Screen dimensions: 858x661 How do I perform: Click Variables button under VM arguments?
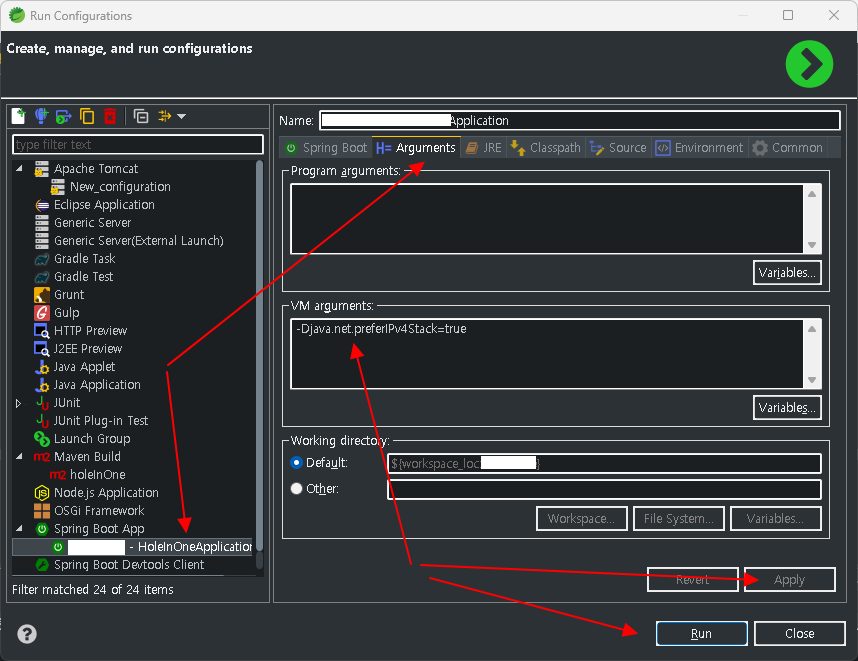787,408
